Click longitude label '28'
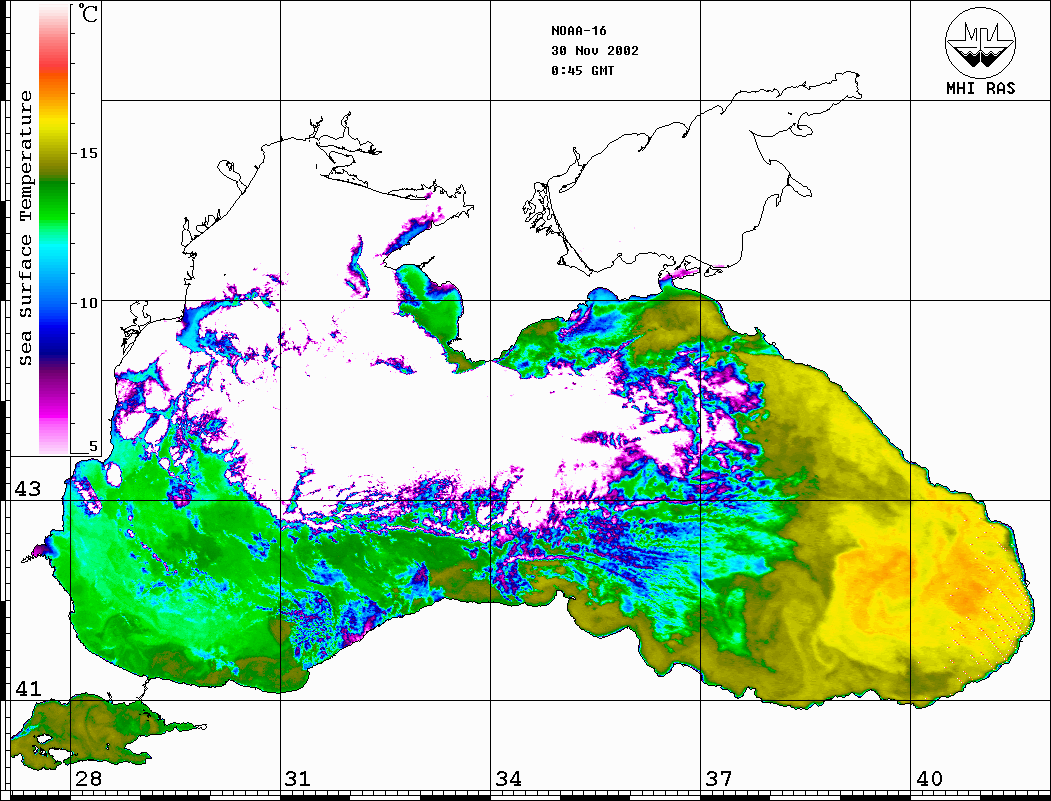 tap(88, 779)
